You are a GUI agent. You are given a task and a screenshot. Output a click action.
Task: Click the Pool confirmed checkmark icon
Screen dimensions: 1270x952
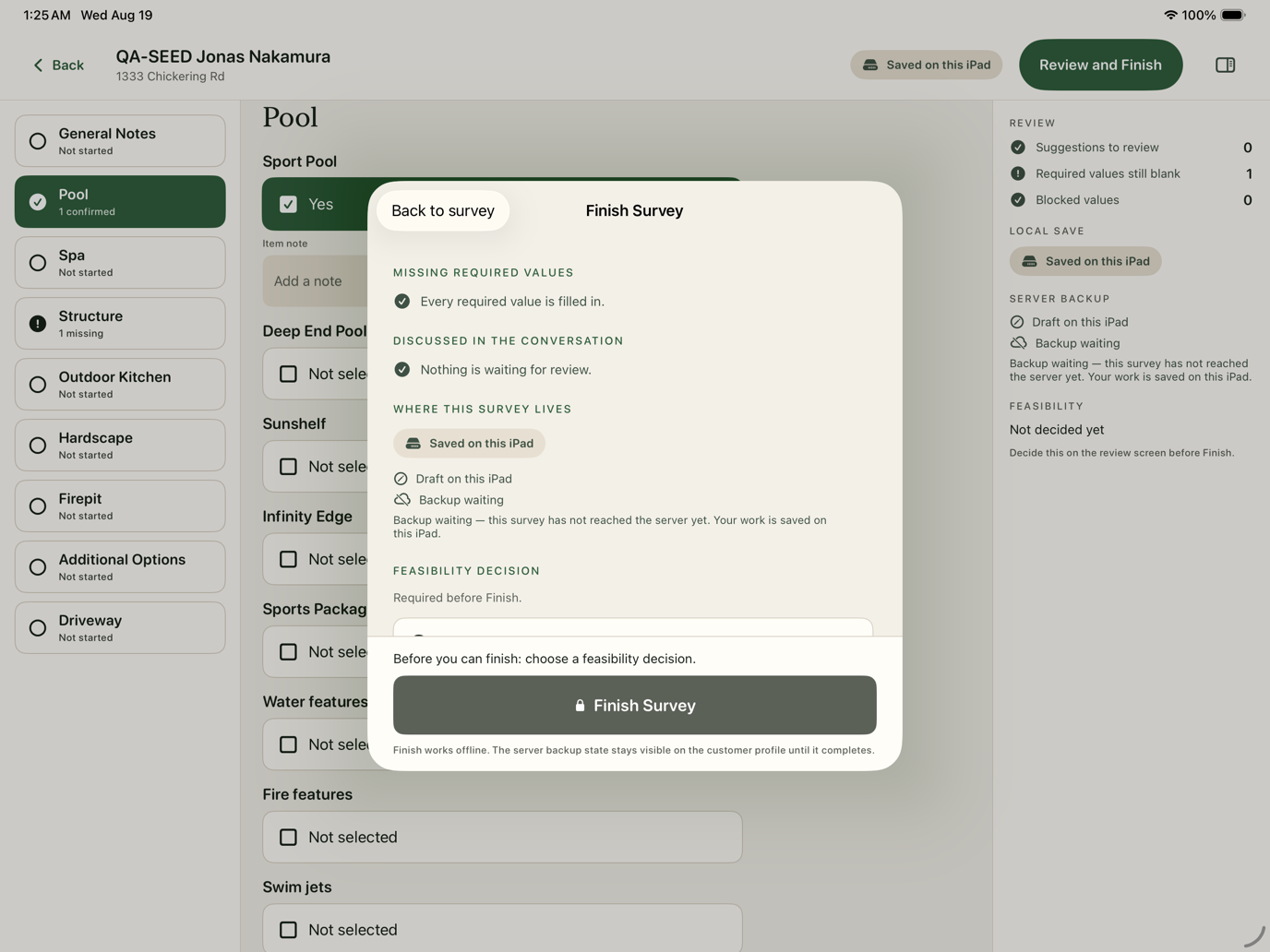tap(38, 202)
